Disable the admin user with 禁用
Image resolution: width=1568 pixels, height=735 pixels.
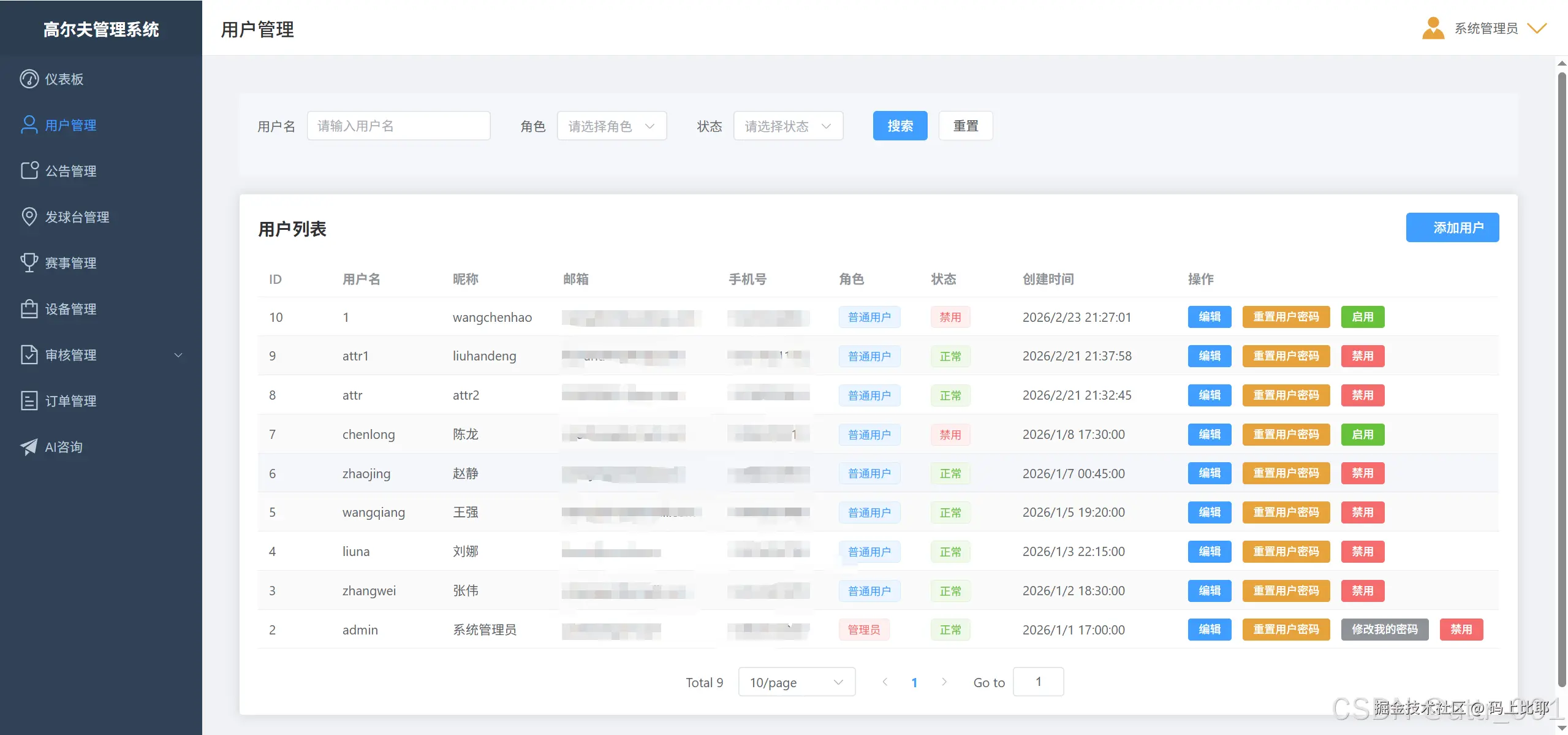(1461, 630)
